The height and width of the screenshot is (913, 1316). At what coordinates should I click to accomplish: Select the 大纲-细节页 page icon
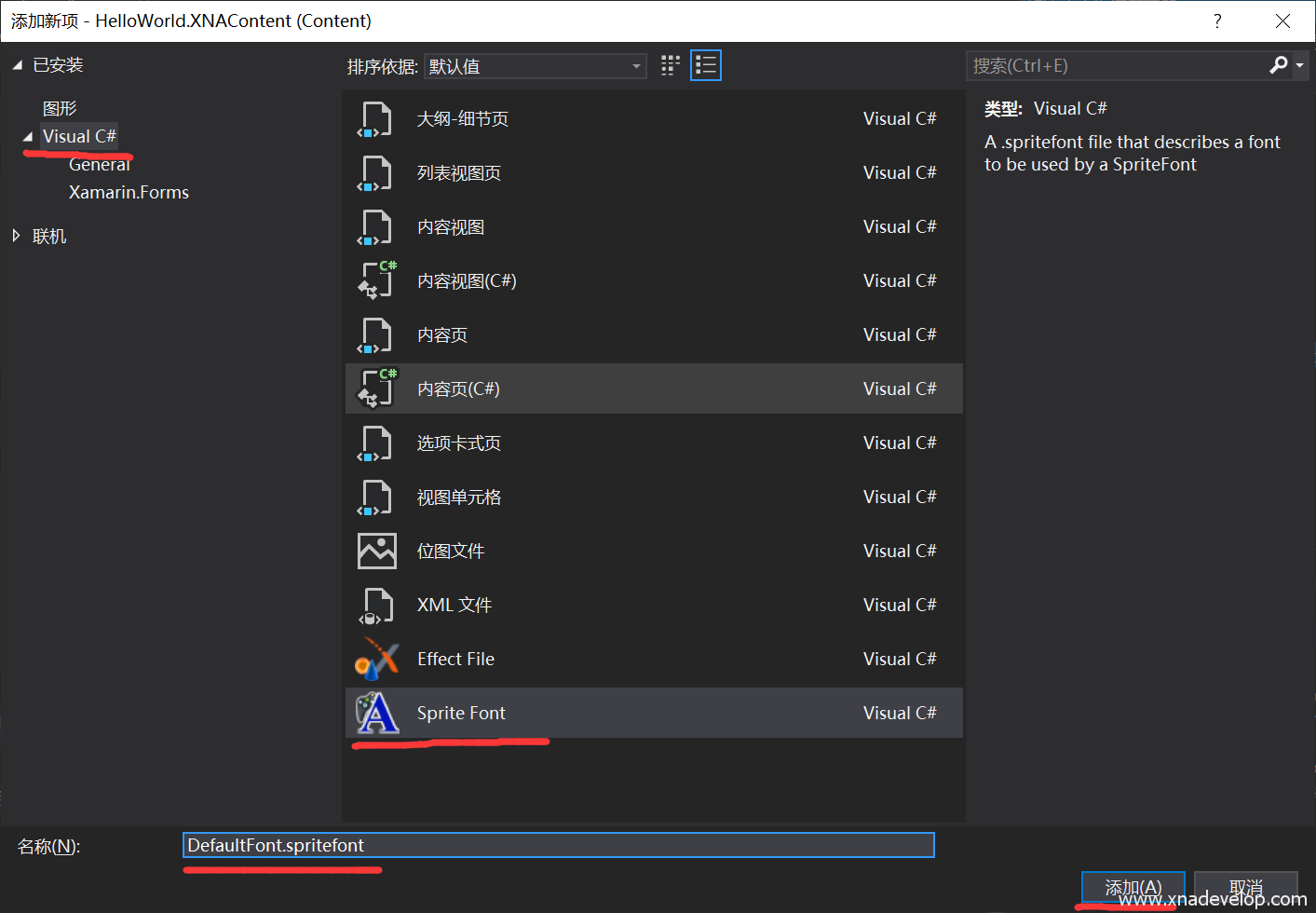click(376, 119)
